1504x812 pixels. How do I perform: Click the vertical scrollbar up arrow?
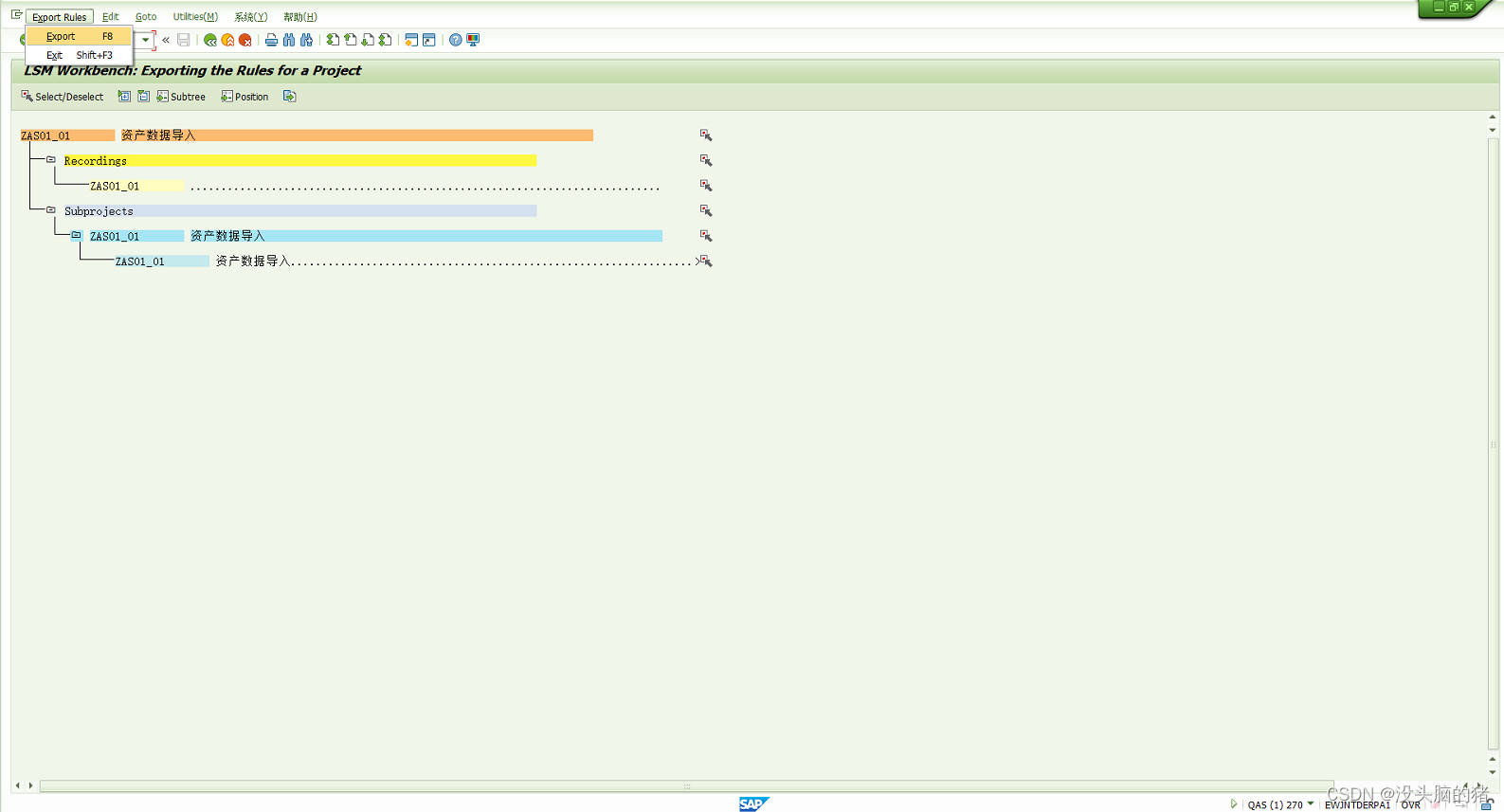1493,117
